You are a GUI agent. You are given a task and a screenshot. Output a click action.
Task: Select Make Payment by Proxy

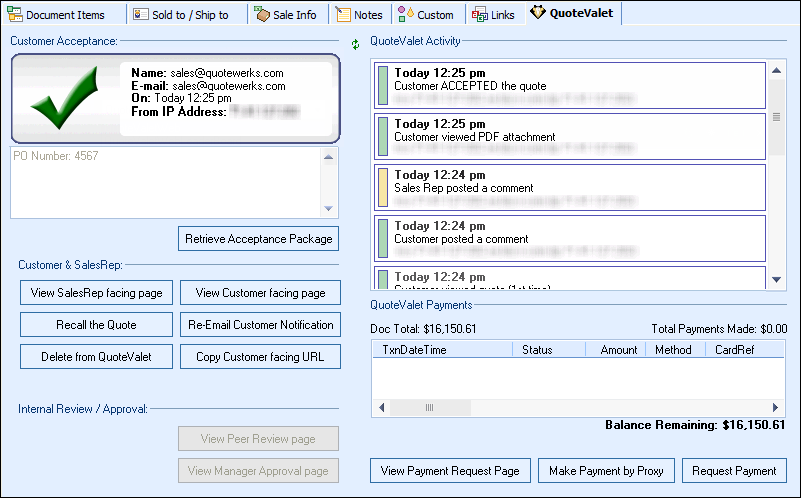(607, 471)
